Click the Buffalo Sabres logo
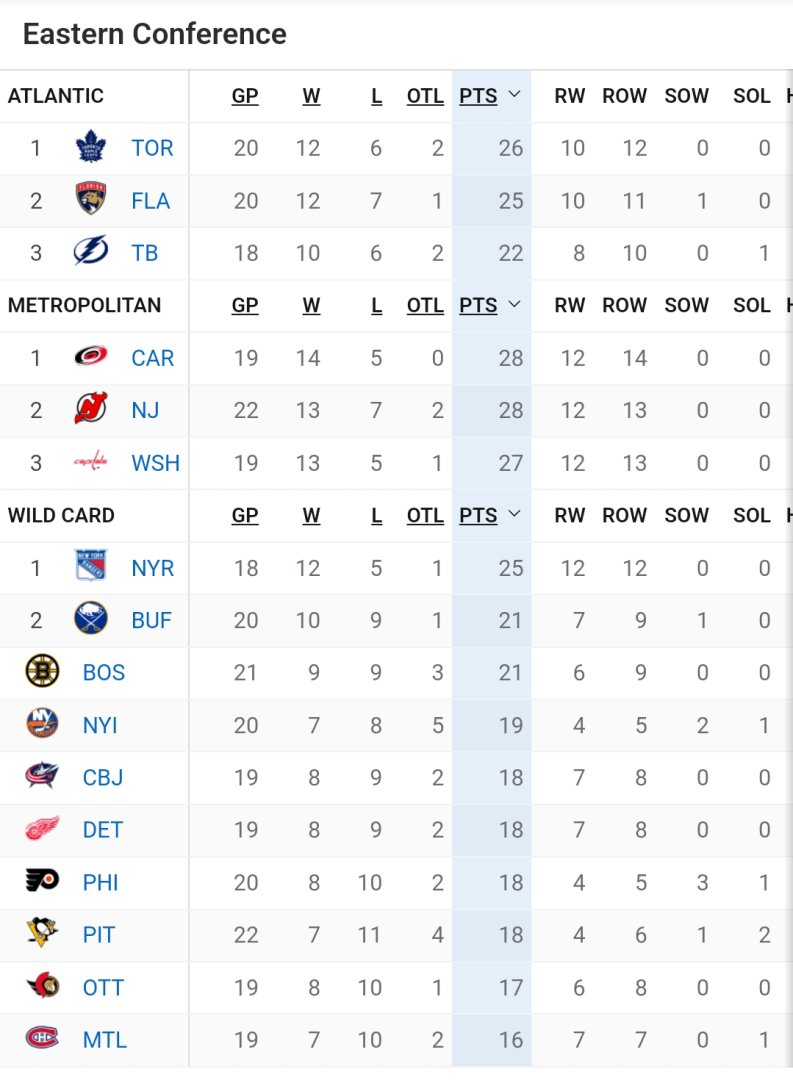Image resolution: width=793 pixels, height=1080 pixels. [x=91, y=620]
